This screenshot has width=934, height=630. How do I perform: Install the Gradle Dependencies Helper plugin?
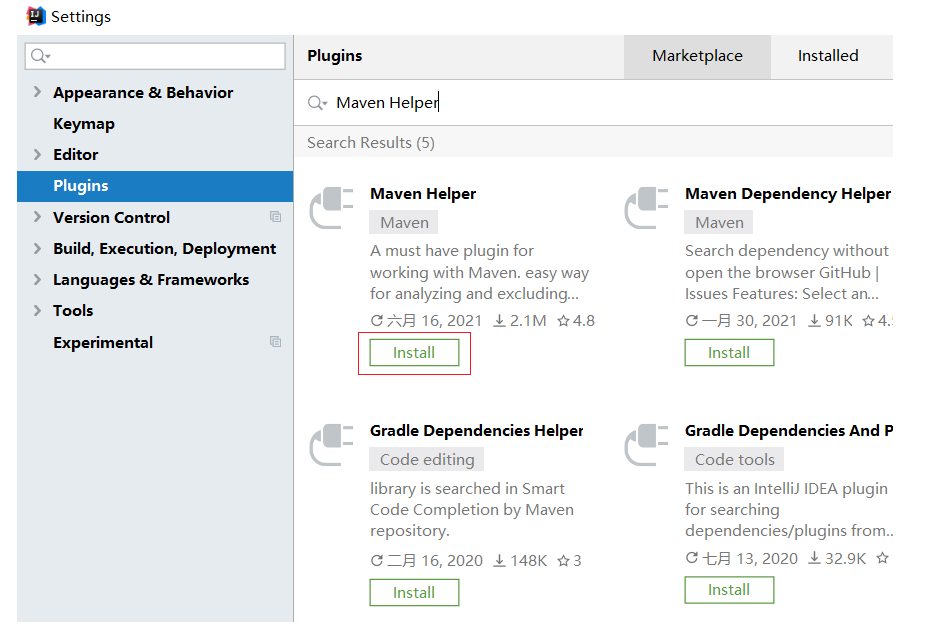click(x=414, y=592)
